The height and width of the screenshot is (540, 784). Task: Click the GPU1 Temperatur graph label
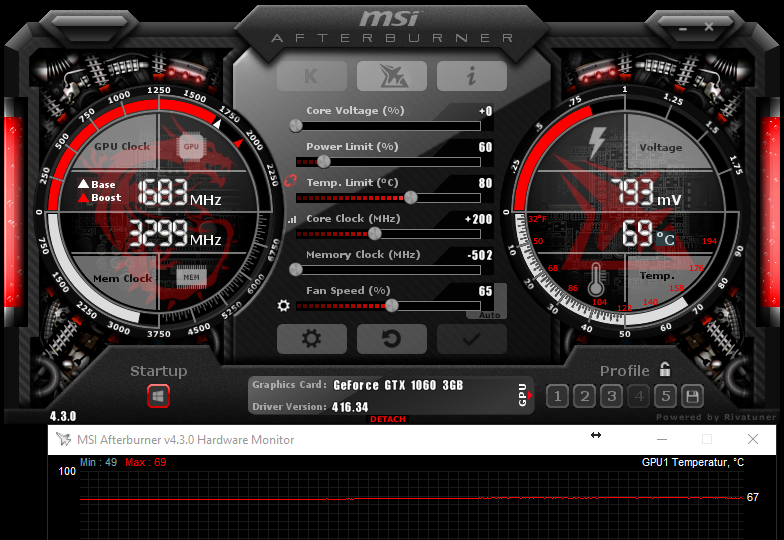(x=692, y=462)
